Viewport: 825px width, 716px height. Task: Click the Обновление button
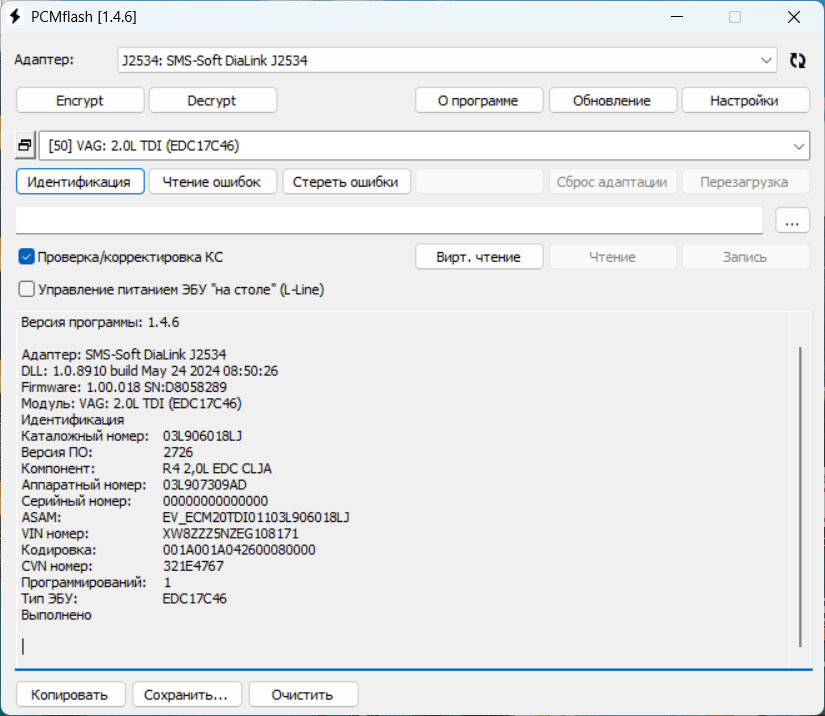(612, 100)
